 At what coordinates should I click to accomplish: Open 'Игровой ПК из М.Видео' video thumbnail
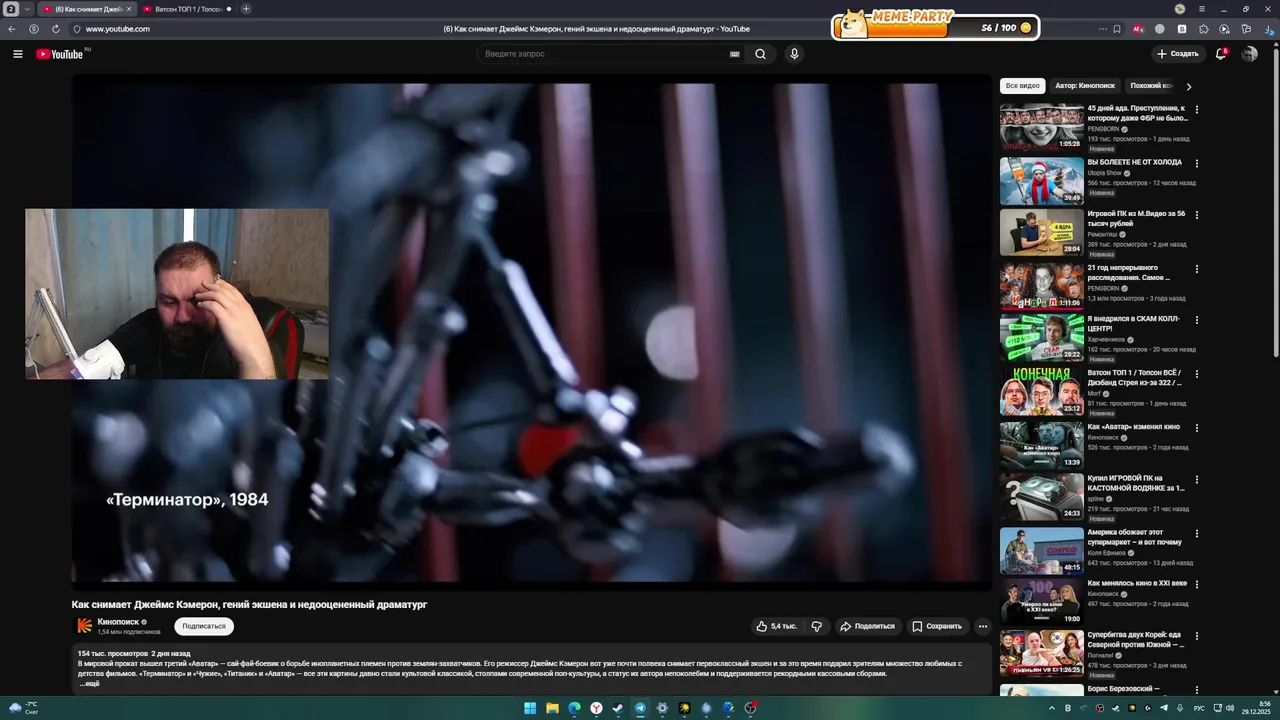(x=1041, y=232)
